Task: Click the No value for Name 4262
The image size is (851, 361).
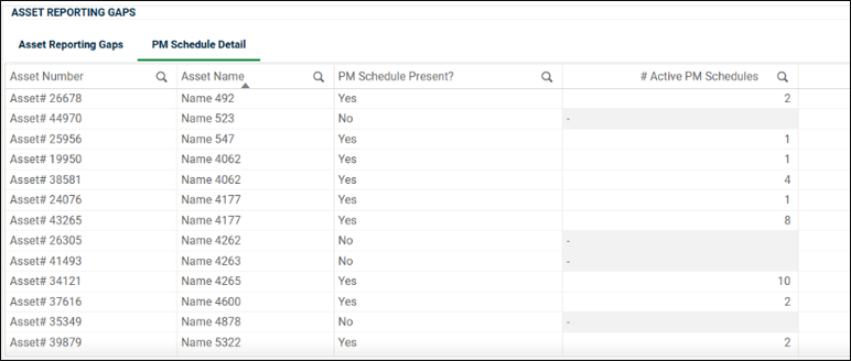Action: [x=345, y=240]
